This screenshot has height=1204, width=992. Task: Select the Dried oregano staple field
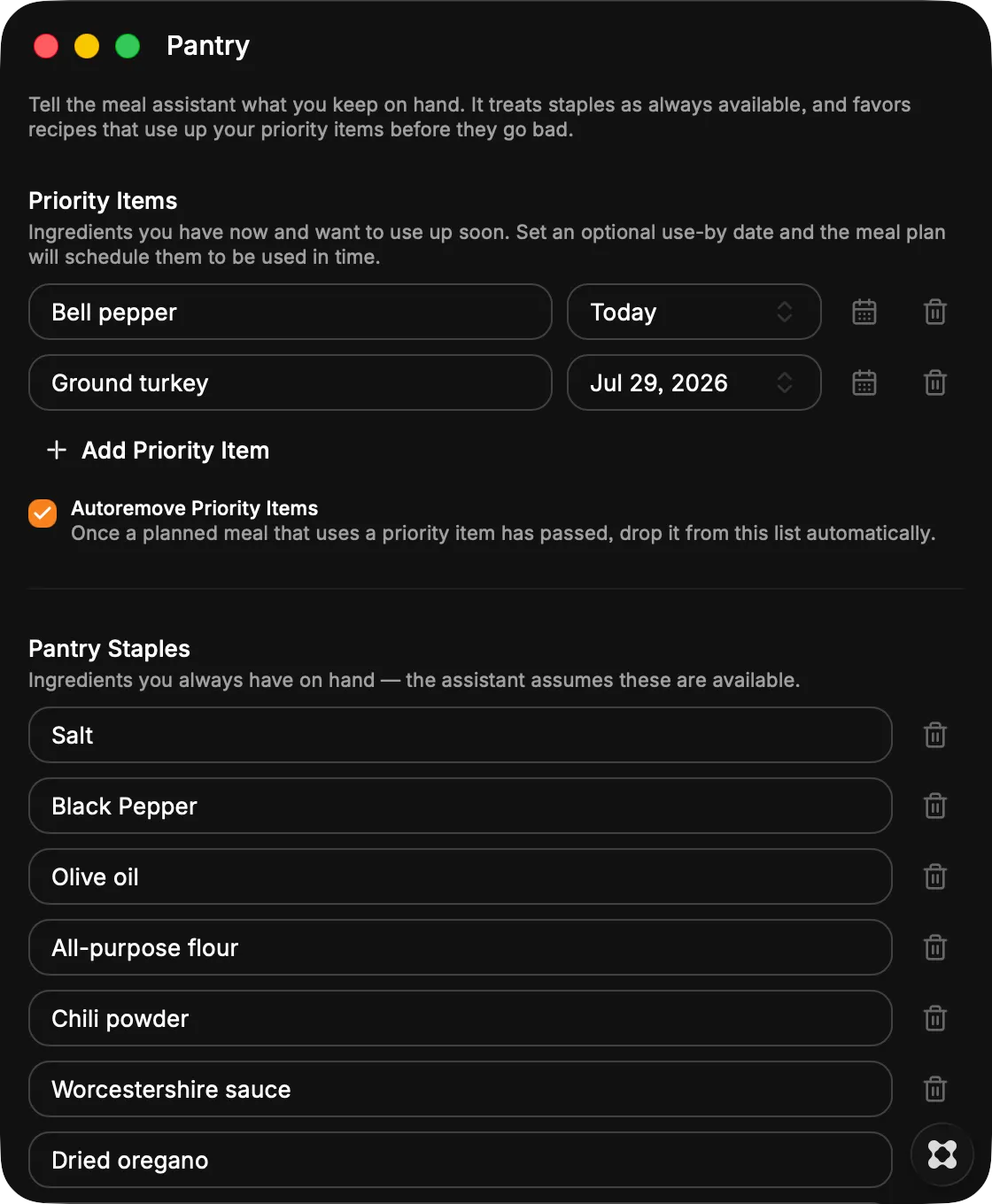pyautogui.click(x=461, y=1160)
